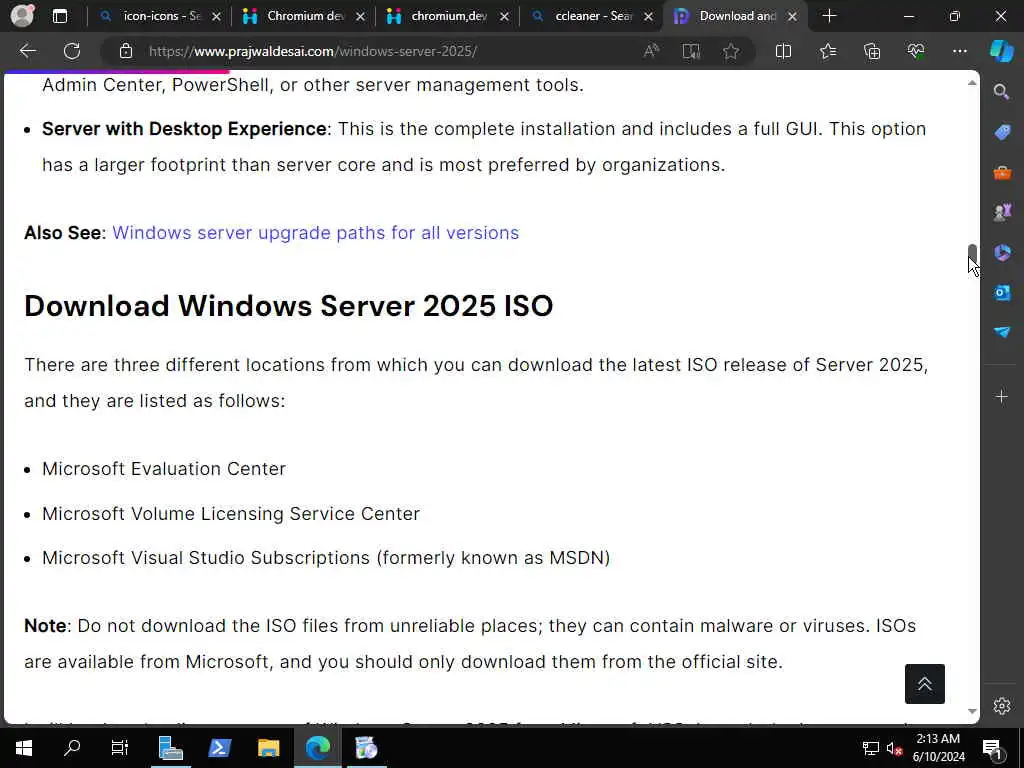Viewport: 1024px width, 768px height.
Task: Open Settings and more menu
Action: point(959,51)
